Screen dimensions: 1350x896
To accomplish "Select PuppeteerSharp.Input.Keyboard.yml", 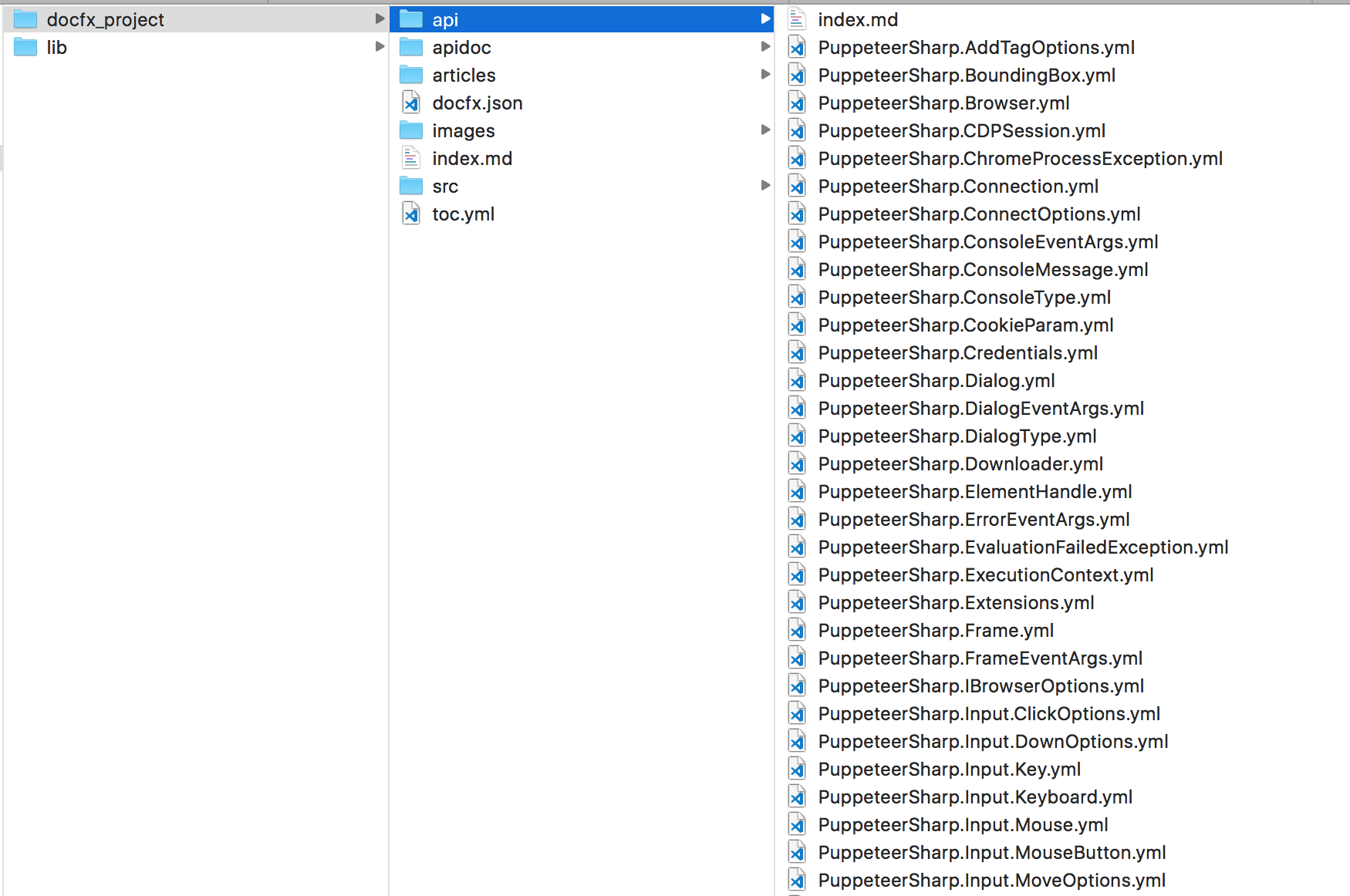I will [976, 797].
